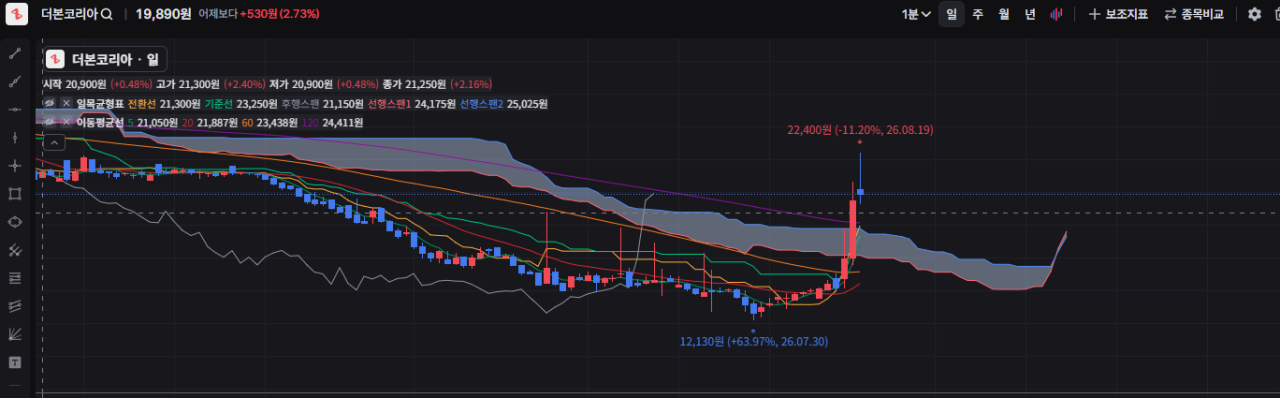This screenshot has width=1280, height=398.
Task: Remove the 일목균형표 indicator
Action: coord(66,103)
